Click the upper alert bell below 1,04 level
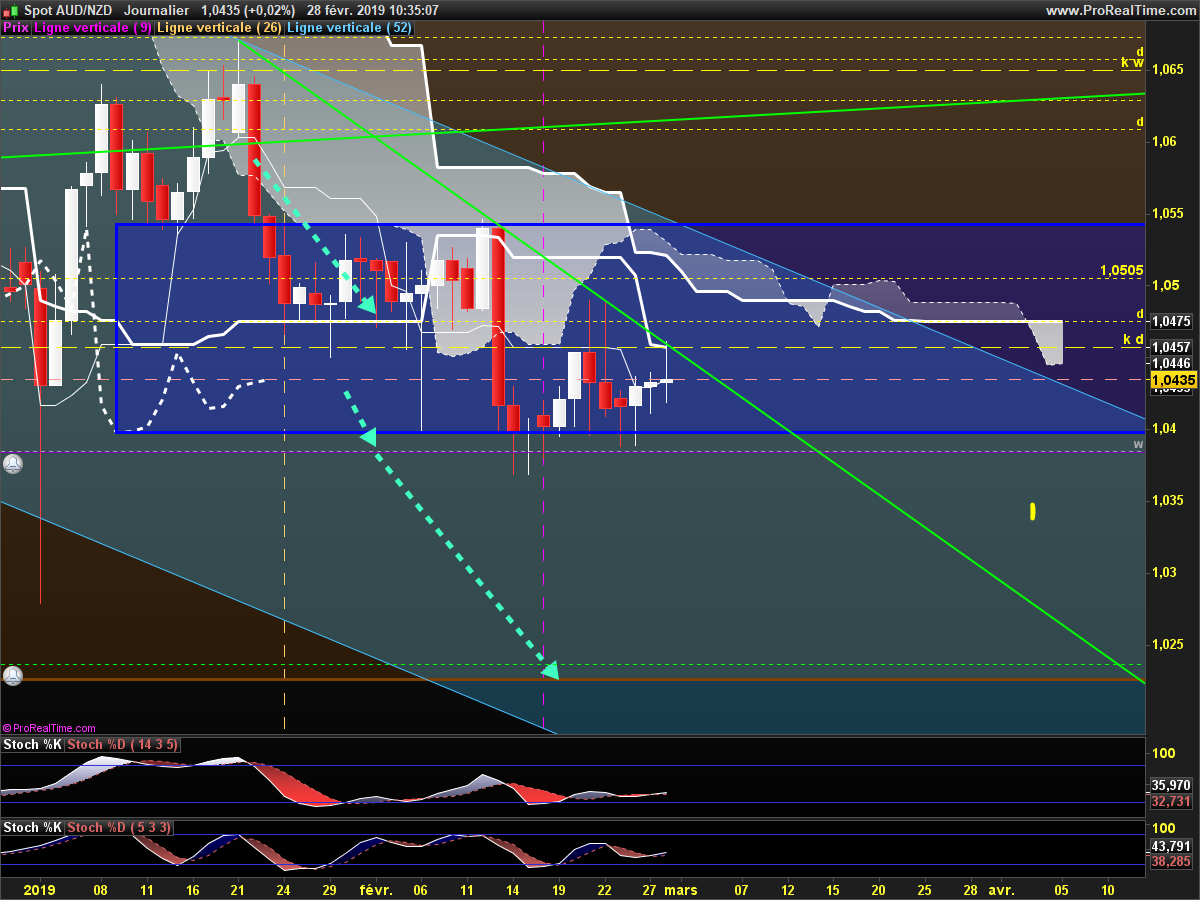This screenshot has width=1200, height=900. pos(12,464)
